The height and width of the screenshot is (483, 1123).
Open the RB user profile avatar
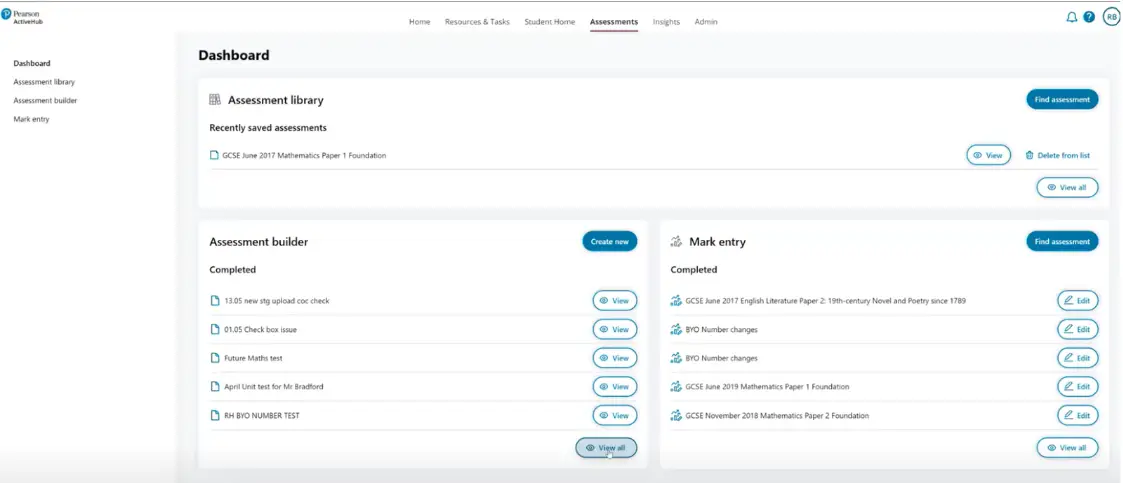click(x=1110, y=17)
